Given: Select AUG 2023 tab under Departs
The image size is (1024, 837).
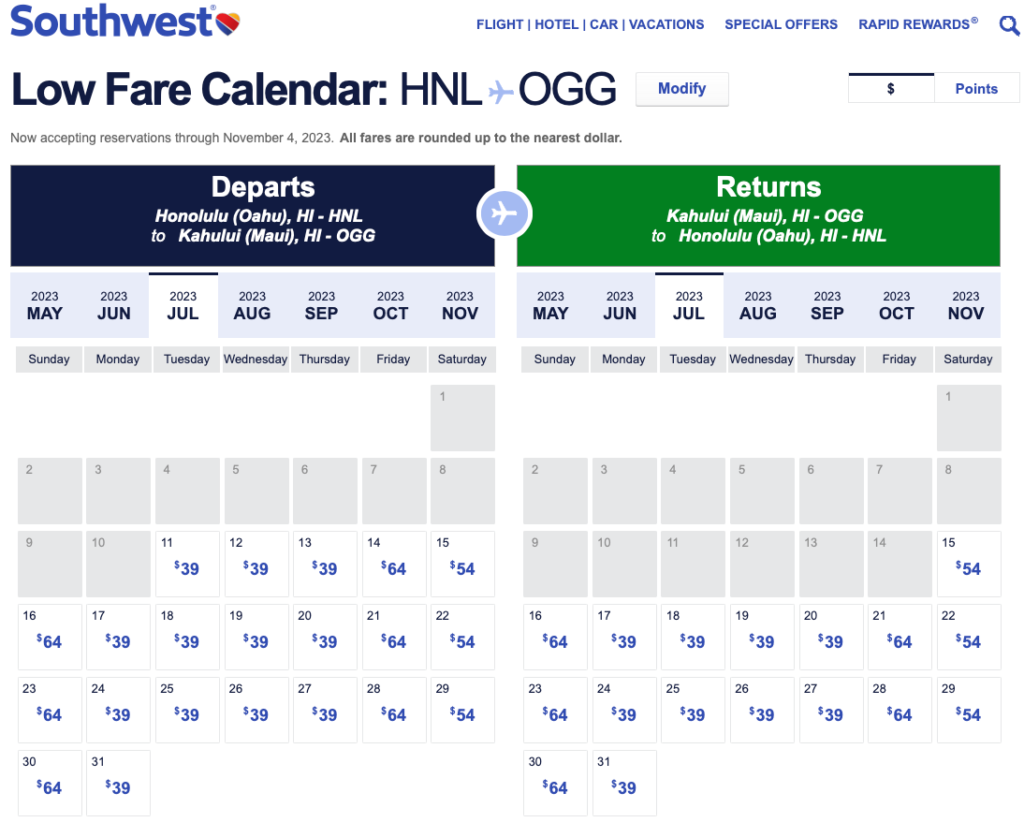Looking at the screenshot, I should click(252, 305).
